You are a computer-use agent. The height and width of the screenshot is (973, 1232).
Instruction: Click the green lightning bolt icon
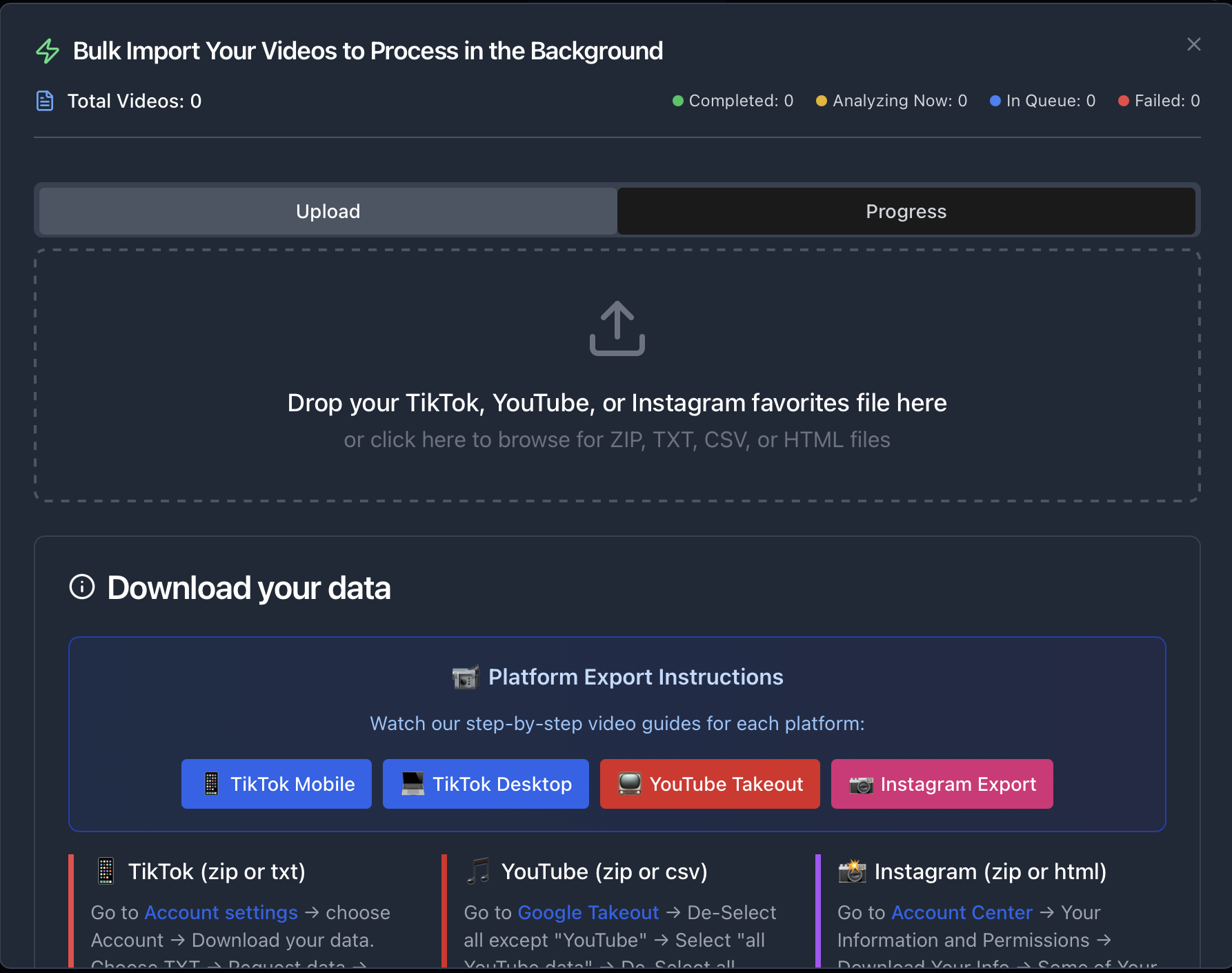(x=48, y=51)
